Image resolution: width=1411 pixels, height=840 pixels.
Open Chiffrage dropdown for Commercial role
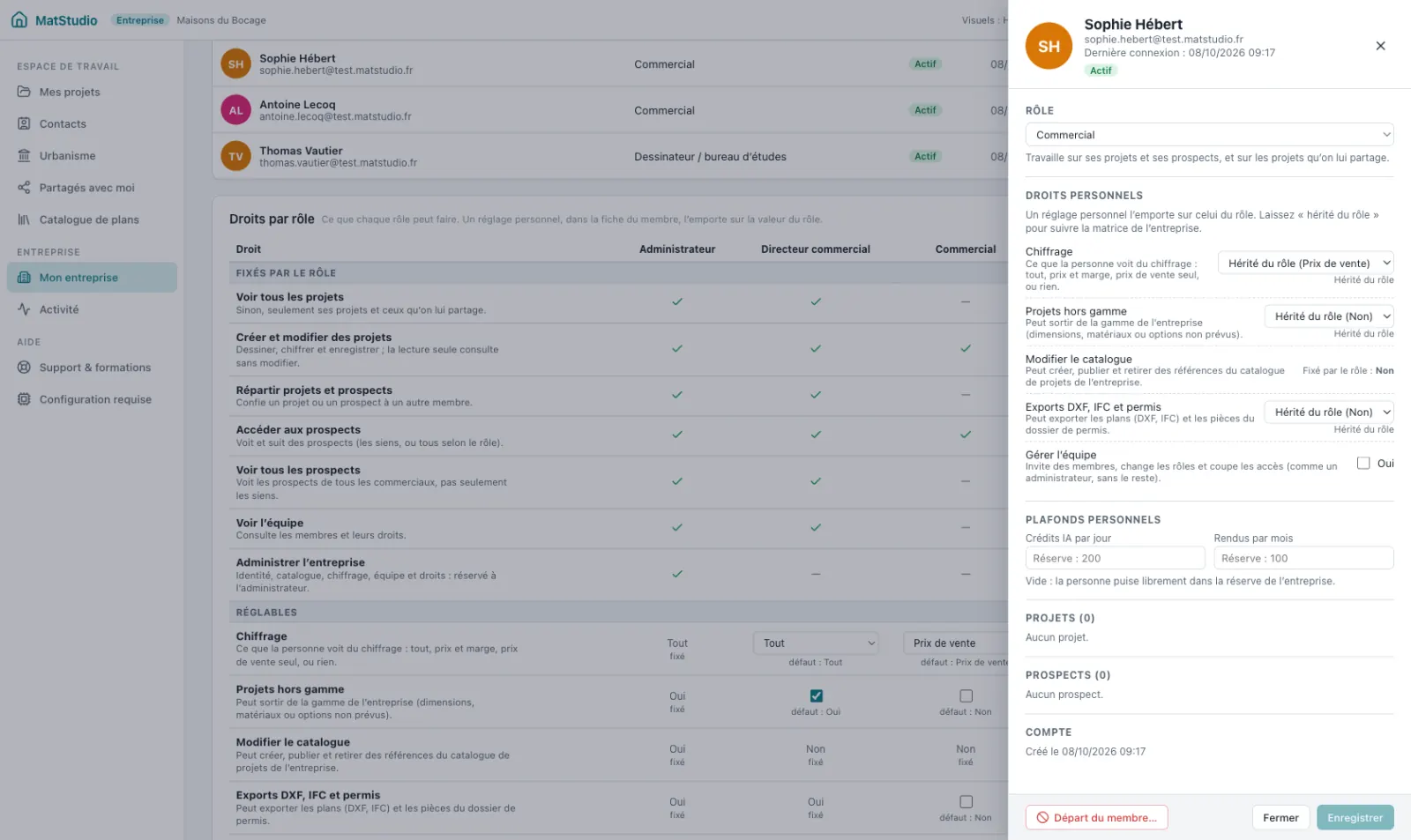point(956,643)
